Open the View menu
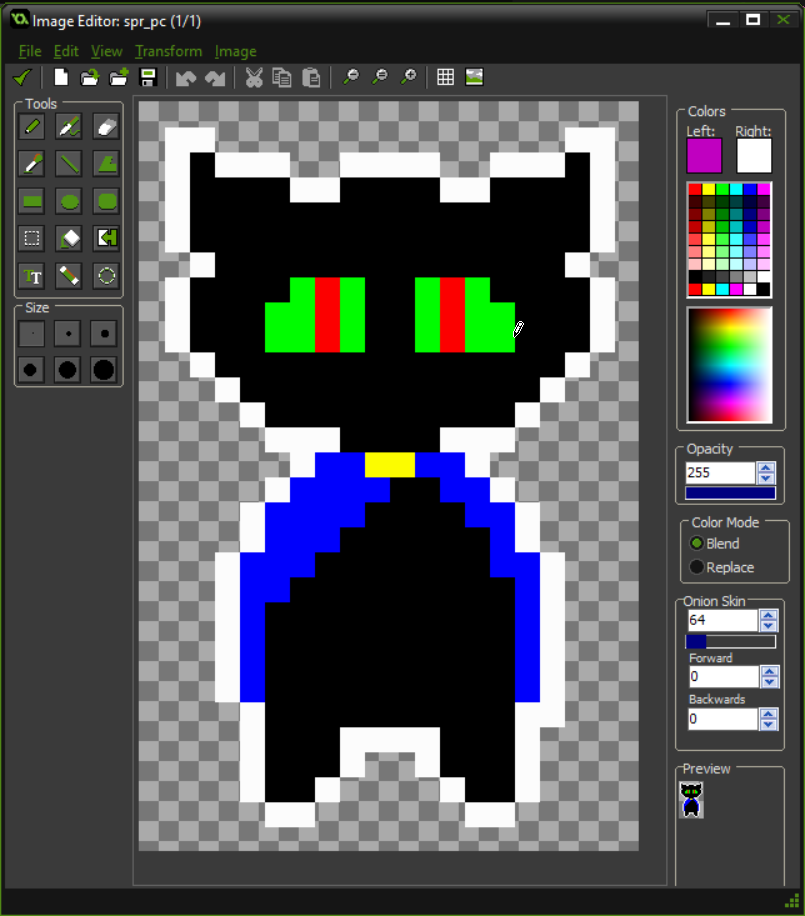The image size is (805, 916). tap(106, 51)
